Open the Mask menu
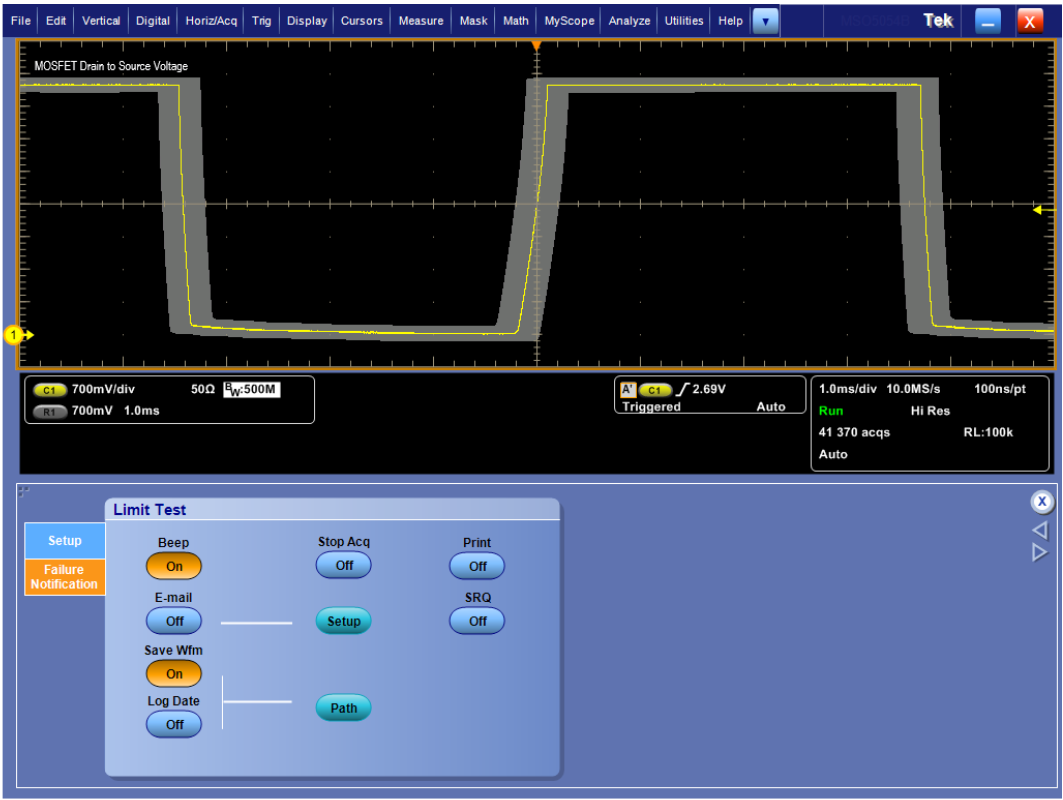The image size is (1063, 800). [x=473, y=20]
